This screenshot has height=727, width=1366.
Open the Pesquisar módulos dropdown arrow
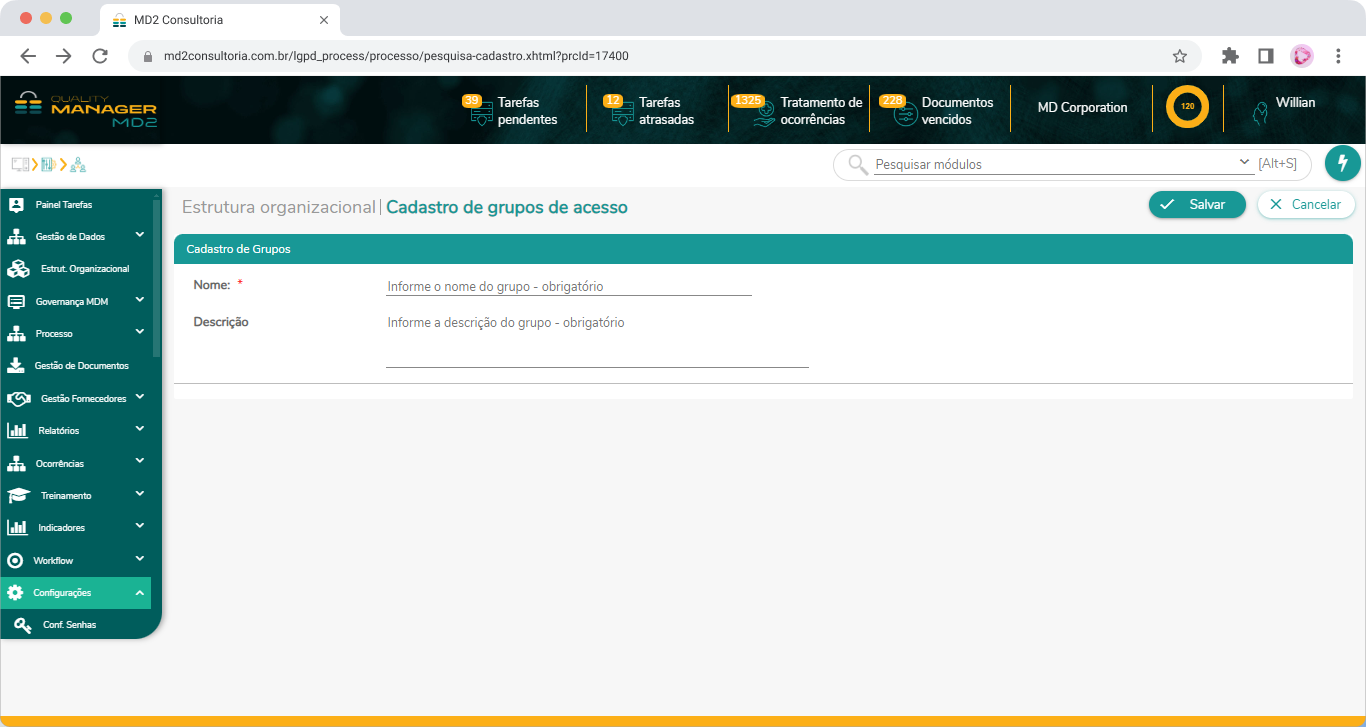(x=1244, y=161)
